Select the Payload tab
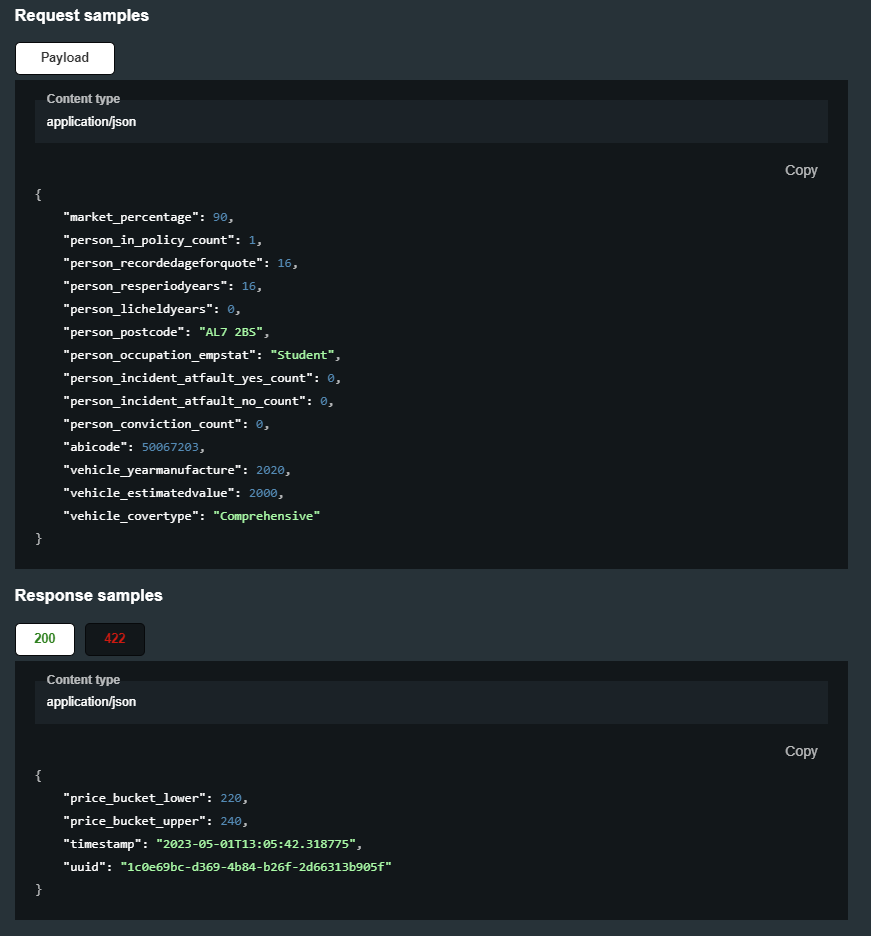The height and width of the screenshot is (936, 871). tap(64, 58)
